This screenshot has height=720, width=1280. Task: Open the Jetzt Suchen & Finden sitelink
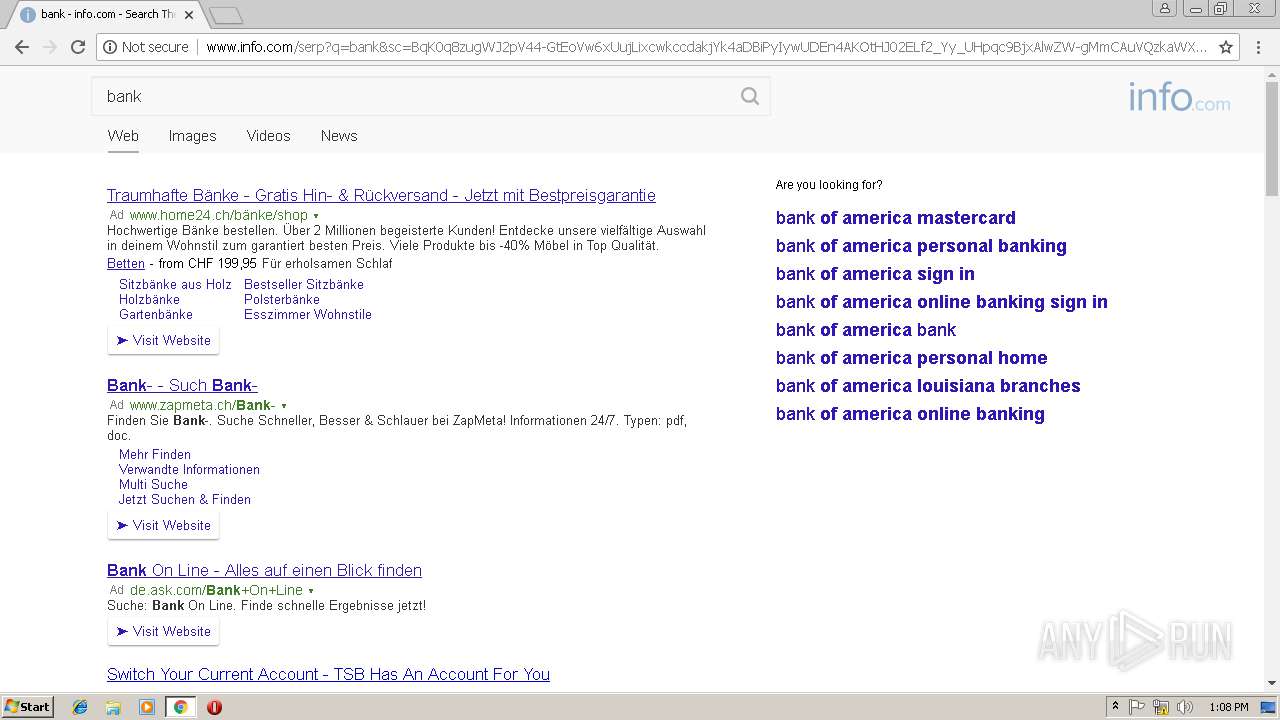(185, 499)
